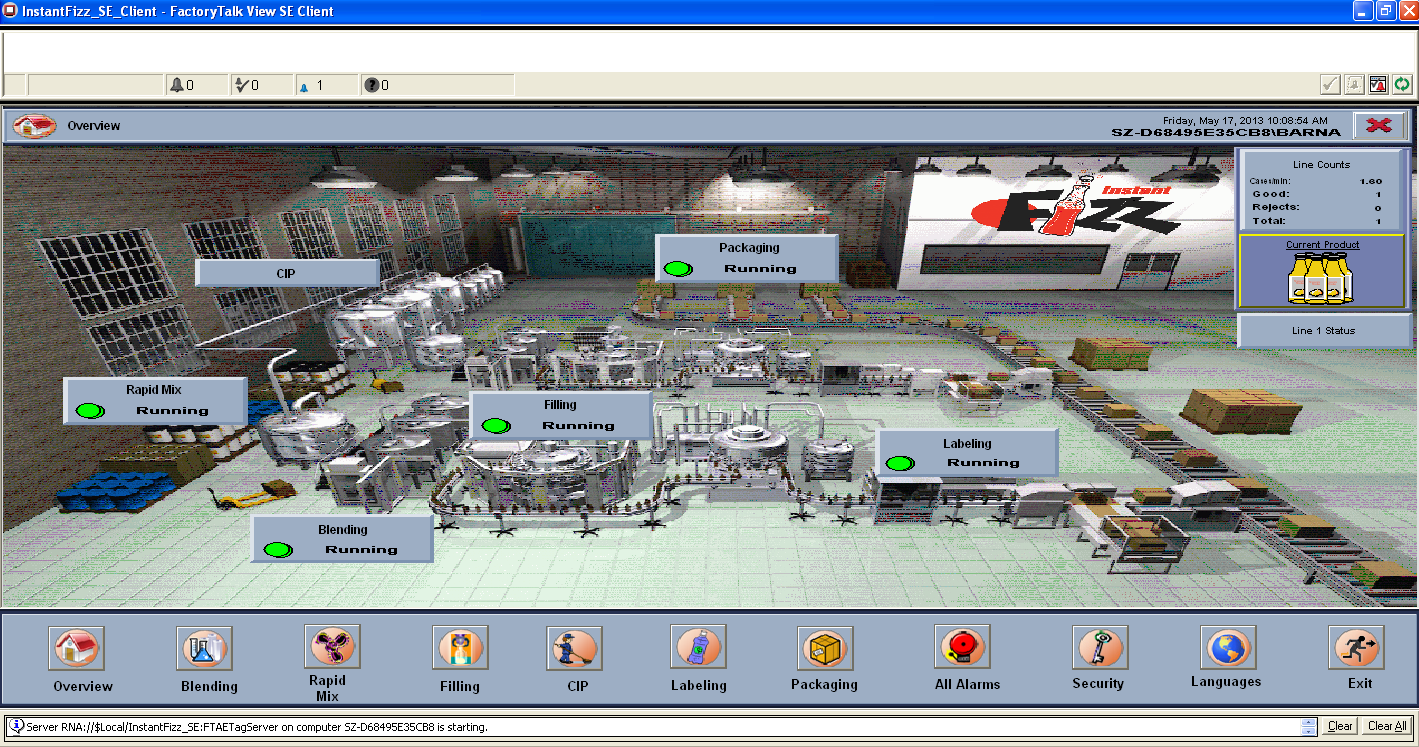Click the Current Product link
This screenshot has height=747, width=1419.
(x=1323, y=244)
